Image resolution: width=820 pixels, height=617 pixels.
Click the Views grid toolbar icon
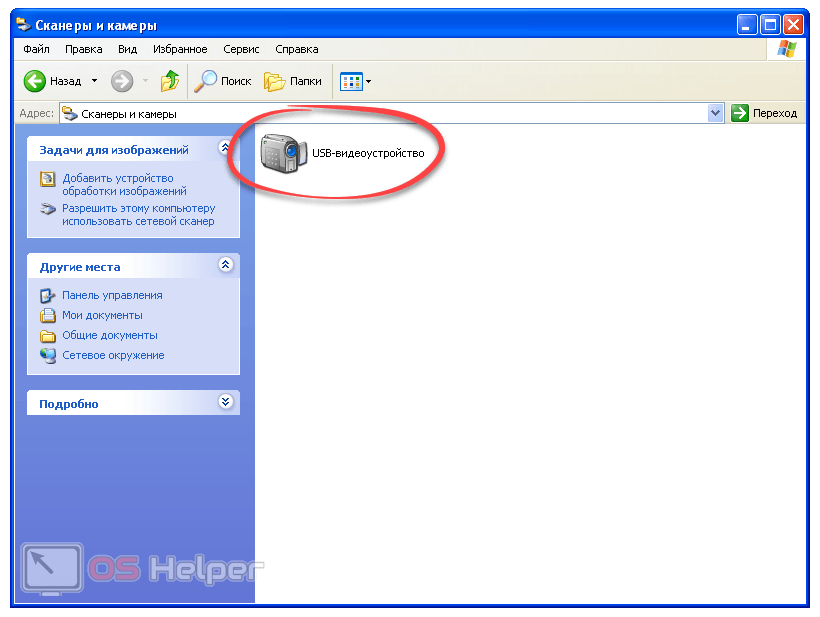click(350, 81)
